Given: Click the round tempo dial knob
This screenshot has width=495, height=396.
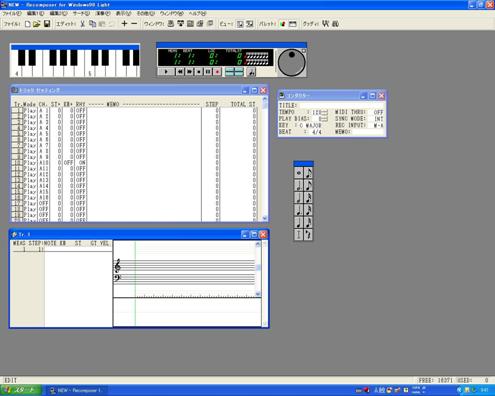Looking at the screenshot, I should coord(291,63).
